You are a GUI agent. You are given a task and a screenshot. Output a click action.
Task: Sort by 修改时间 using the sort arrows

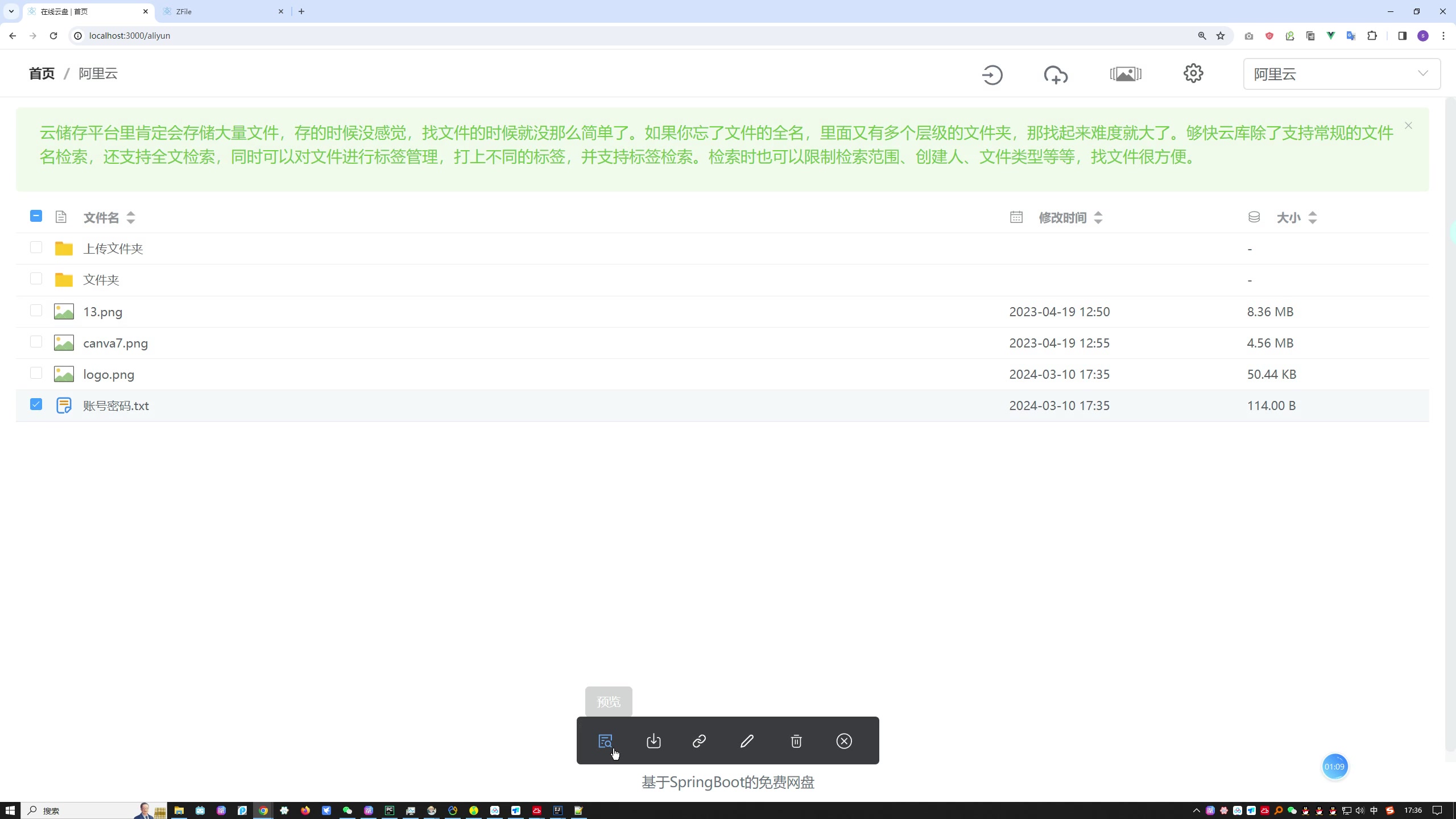pos(1098,217)
